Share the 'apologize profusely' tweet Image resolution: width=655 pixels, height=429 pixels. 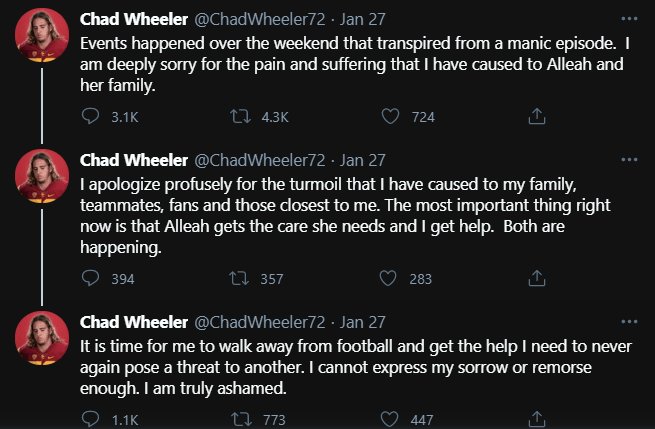coord(536,279)
